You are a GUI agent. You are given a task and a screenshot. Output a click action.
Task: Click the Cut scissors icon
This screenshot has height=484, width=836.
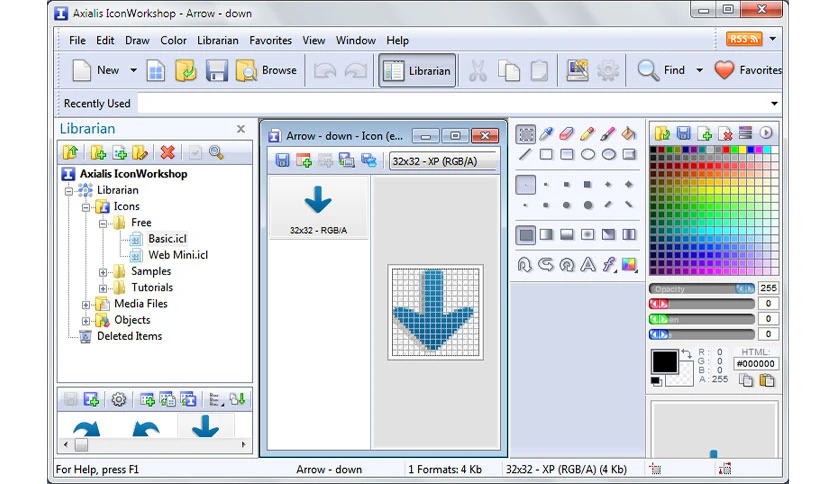pos(478,70)
